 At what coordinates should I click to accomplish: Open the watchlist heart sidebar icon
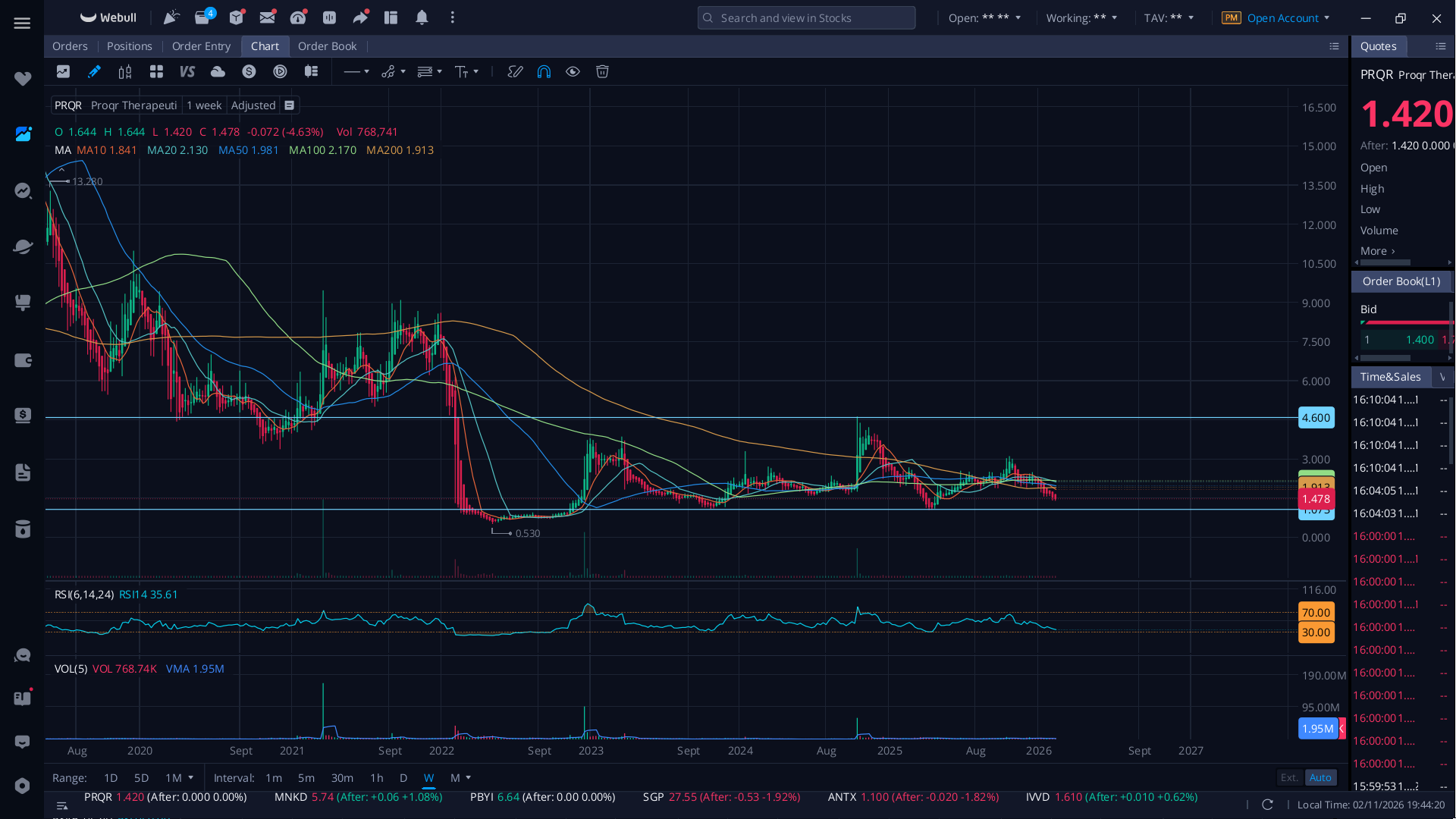point(23,78)
